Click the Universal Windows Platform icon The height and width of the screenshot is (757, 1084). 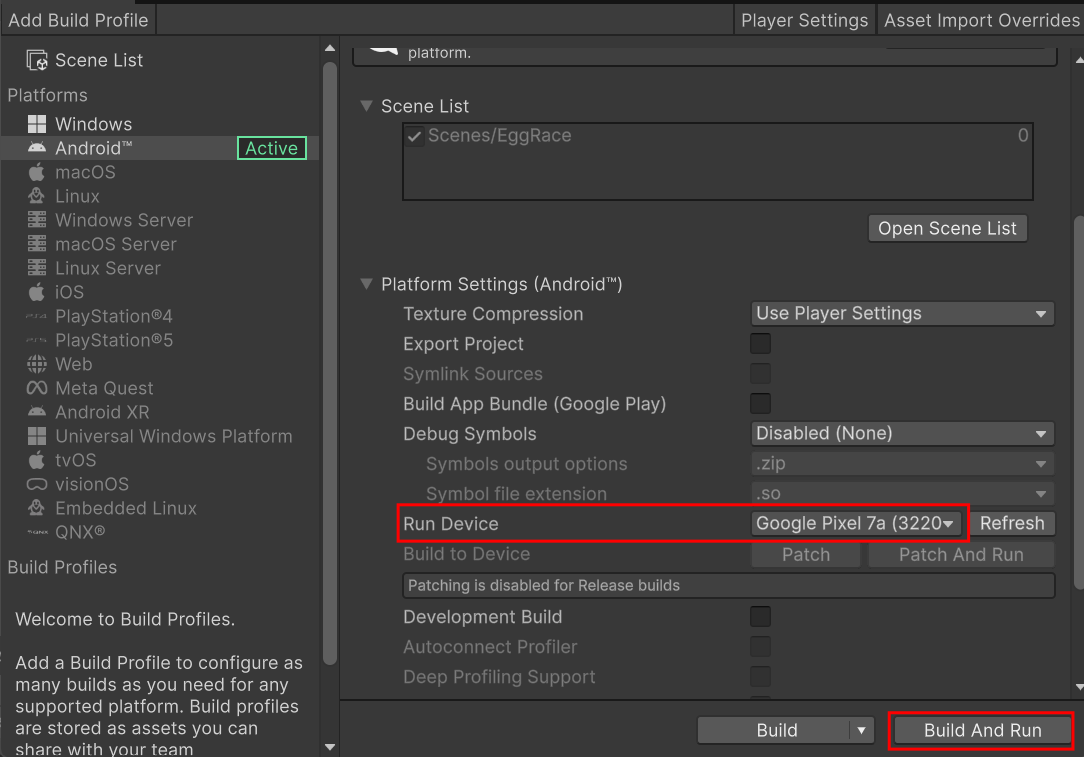coord(37,436)
